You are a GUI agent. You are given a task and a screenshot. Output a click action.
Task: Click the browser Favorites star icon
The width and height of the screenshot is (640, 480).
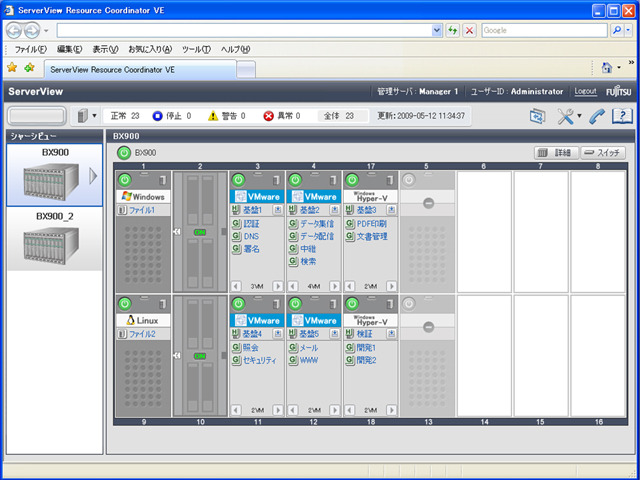point(12,67)
